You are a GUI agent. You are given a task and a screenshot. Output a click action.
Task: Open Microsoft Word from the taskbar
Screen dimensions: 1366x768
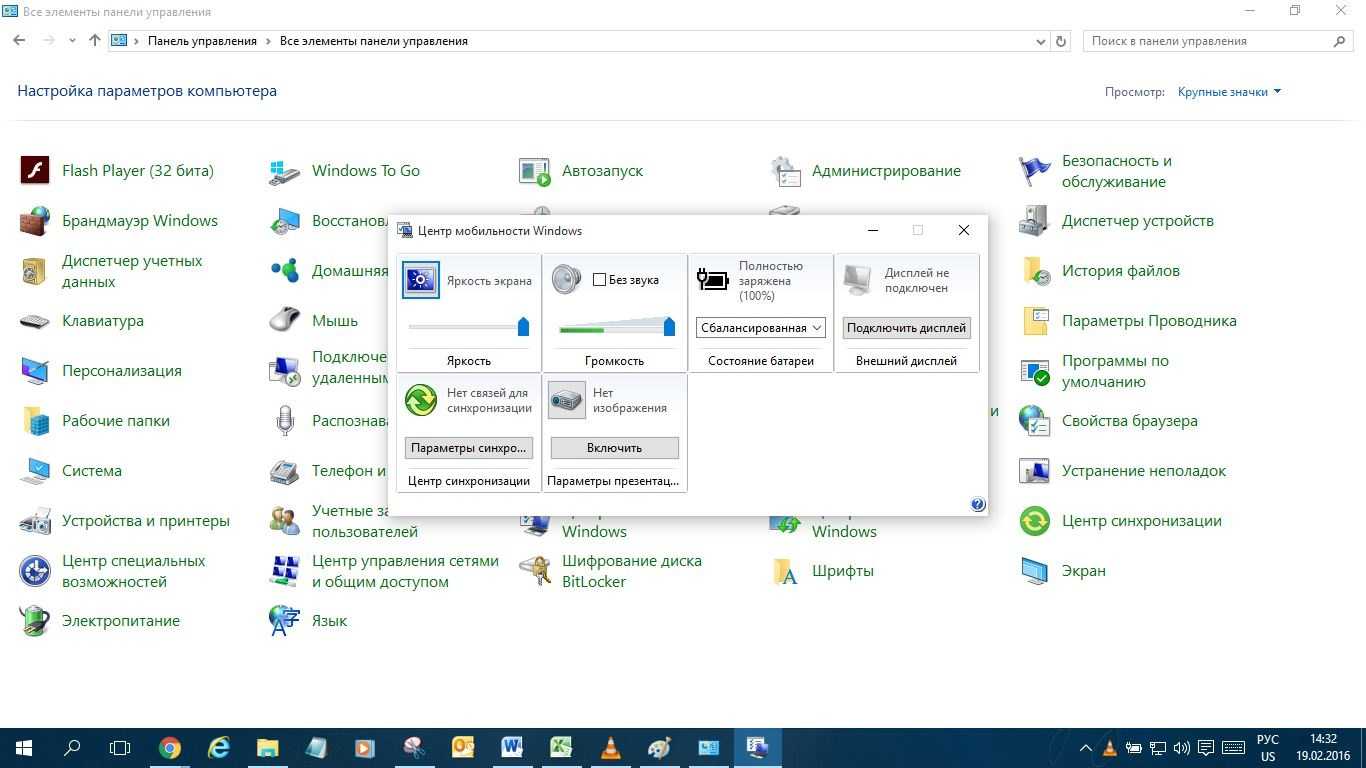click(512, 748)
